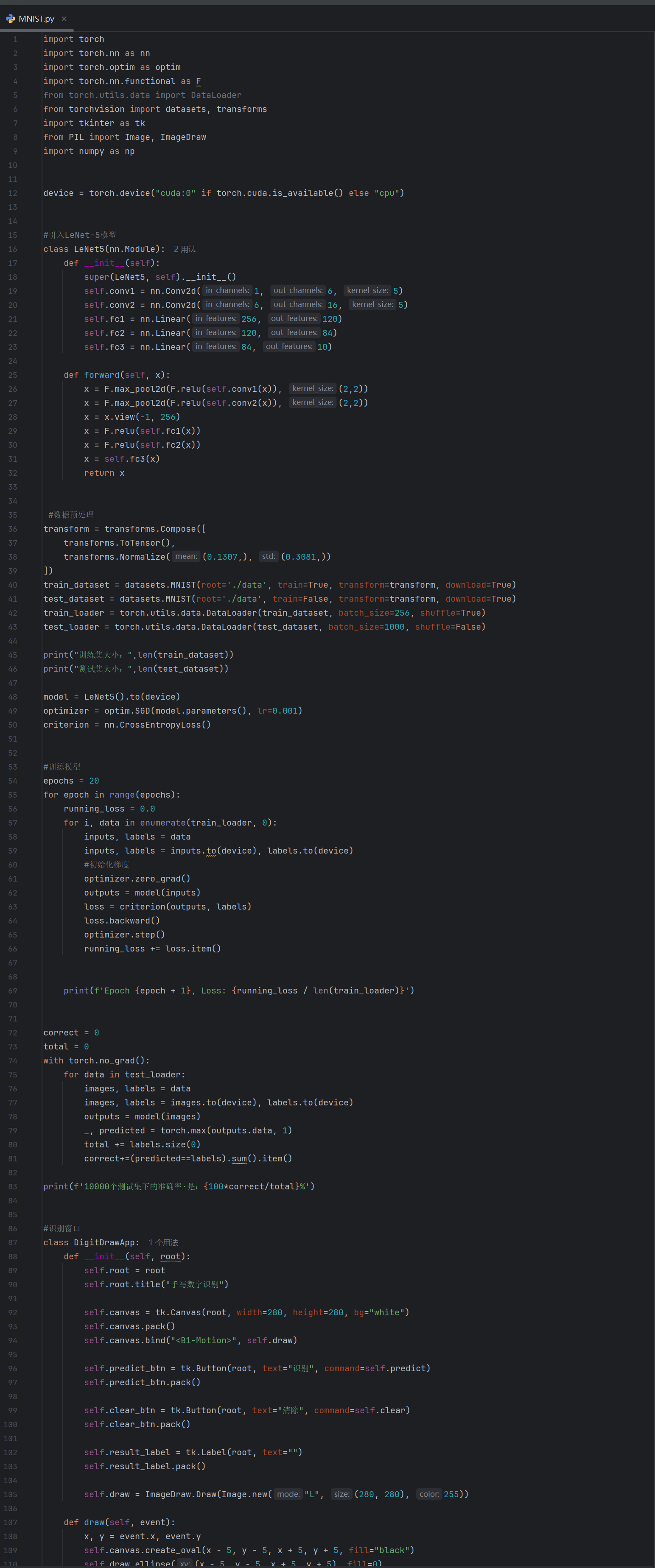Click line number 87 in the gutter
The image size is (655, 1568).
[x=13, y=1242]
